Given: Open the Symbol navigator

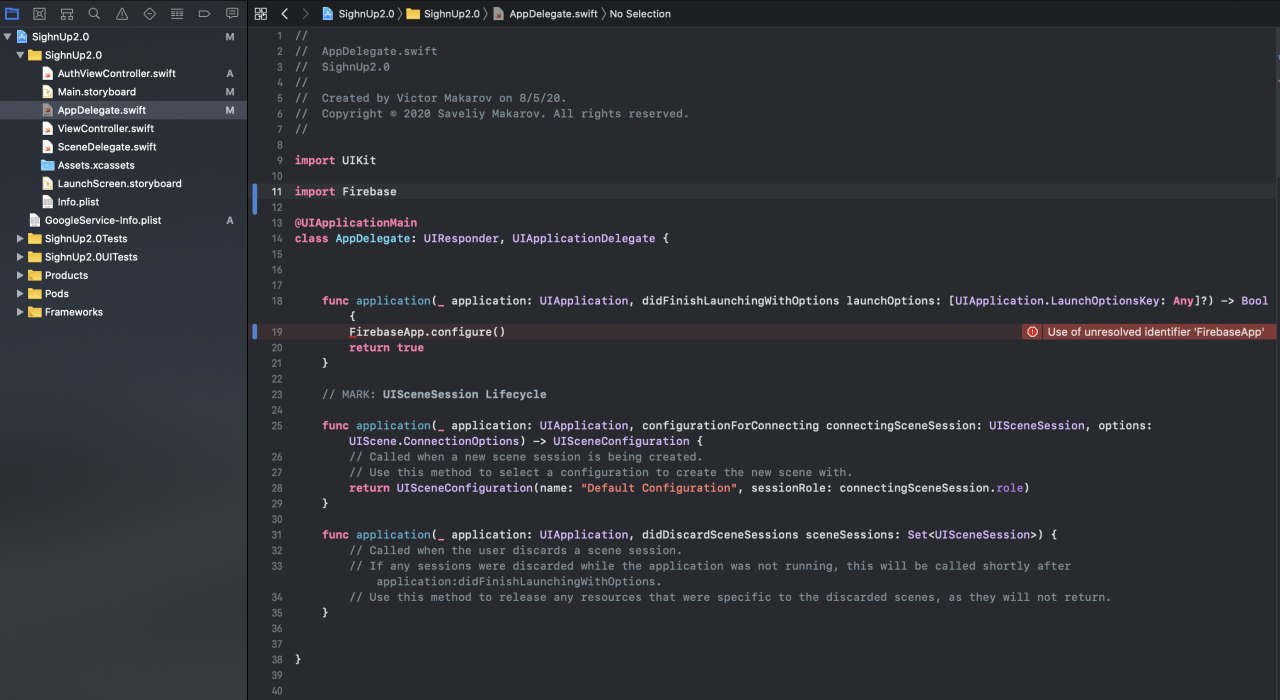Looking at the screenshot, I should click(66, 14).
